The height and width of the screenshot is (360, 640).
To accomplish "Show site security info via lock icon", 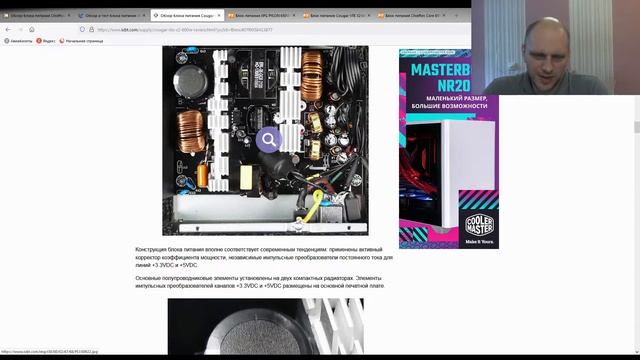I will coord(91,29).
